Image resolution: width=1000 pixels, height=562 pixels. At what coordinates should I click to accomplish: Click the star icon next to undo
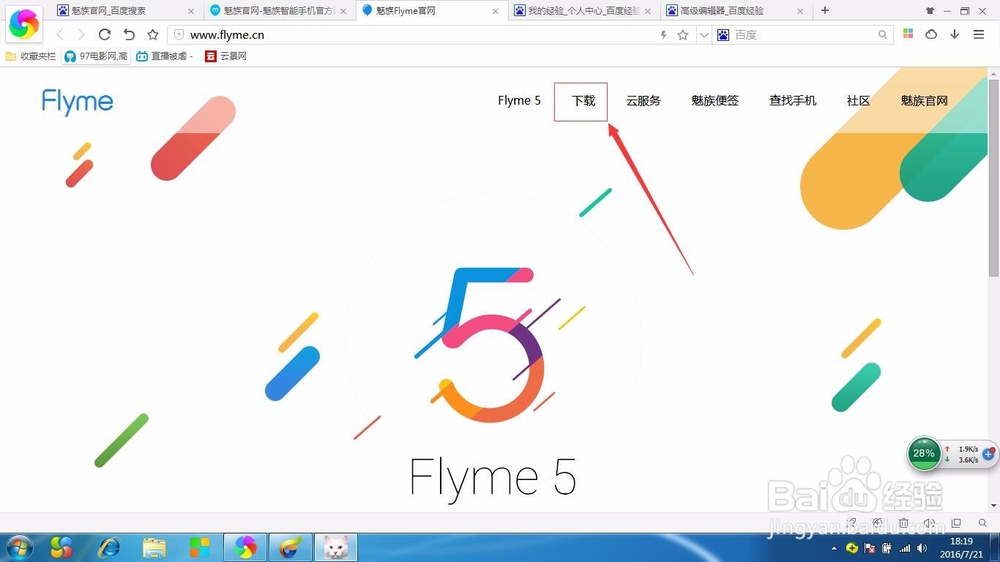click(152, 34)
